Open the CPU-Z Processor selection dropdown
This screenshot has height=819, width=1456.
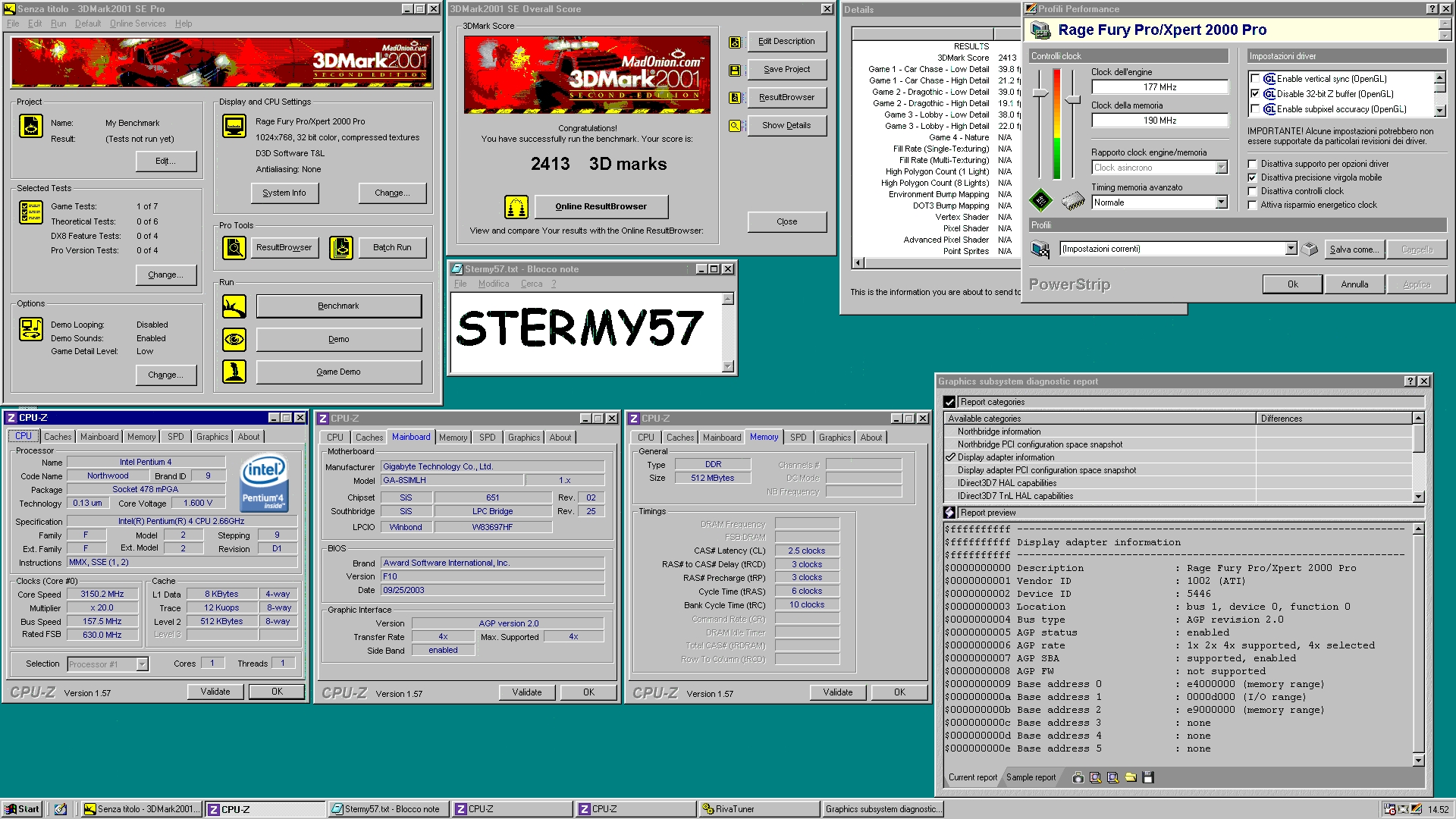[x=142, y=664]
